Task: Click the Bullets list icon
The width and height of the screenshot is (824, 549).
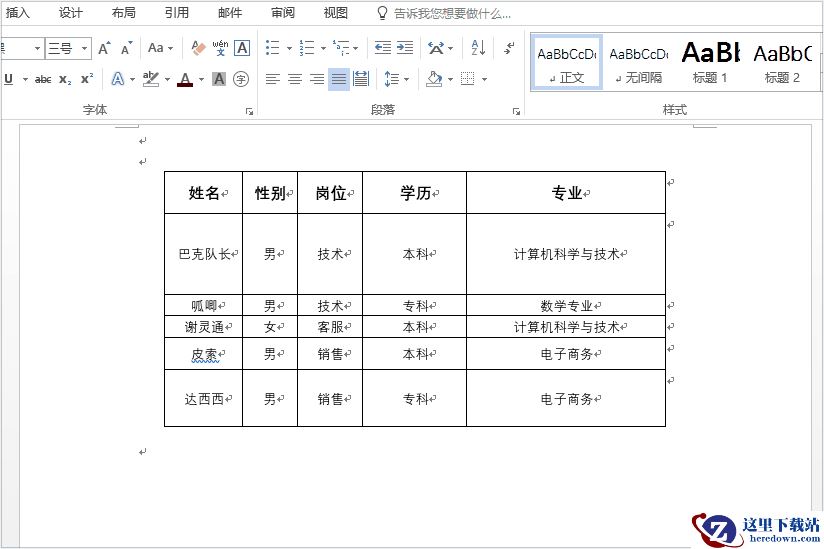Action: (x=272, y=48)
